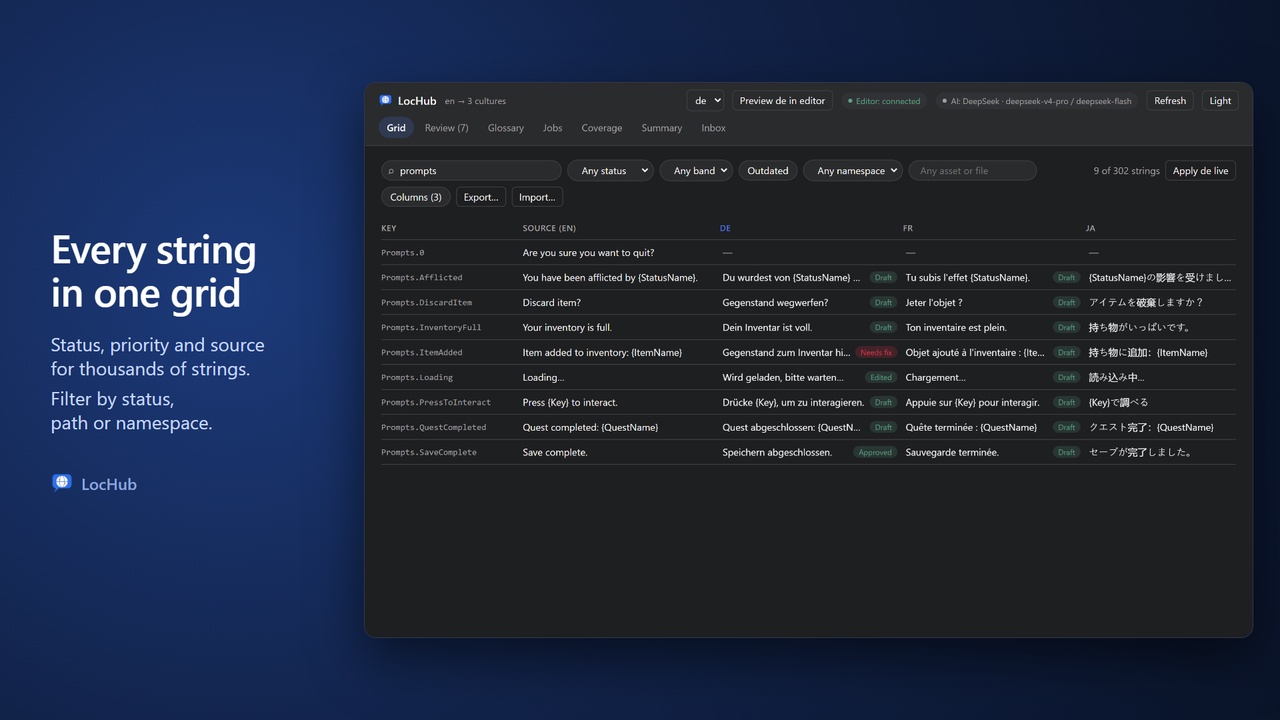Click French cell 'Jeter l'objet ?'

click(934, 302)
